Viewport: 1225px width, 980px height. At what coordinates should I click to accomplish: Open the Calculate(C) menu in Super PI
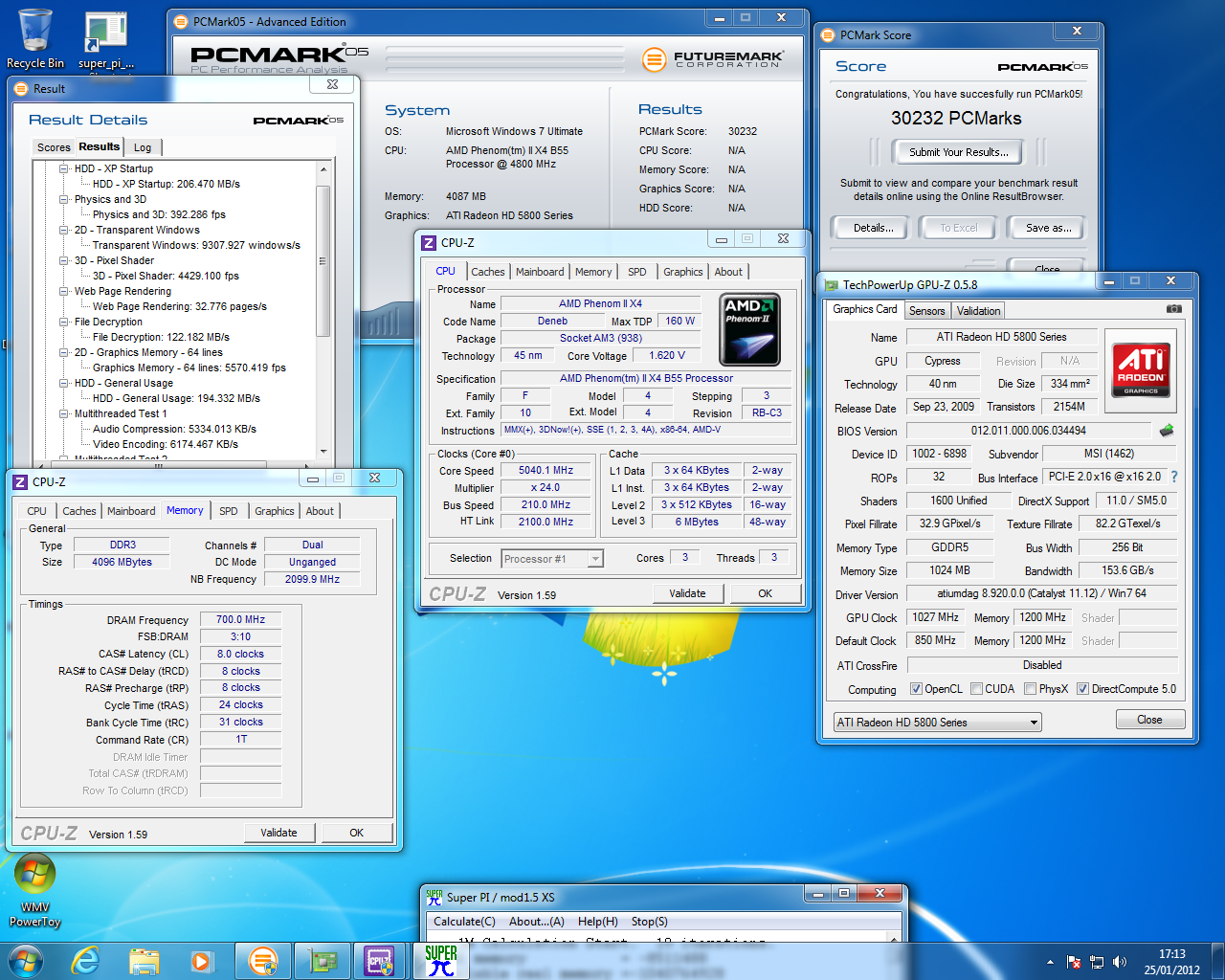(x=464, y=922)
